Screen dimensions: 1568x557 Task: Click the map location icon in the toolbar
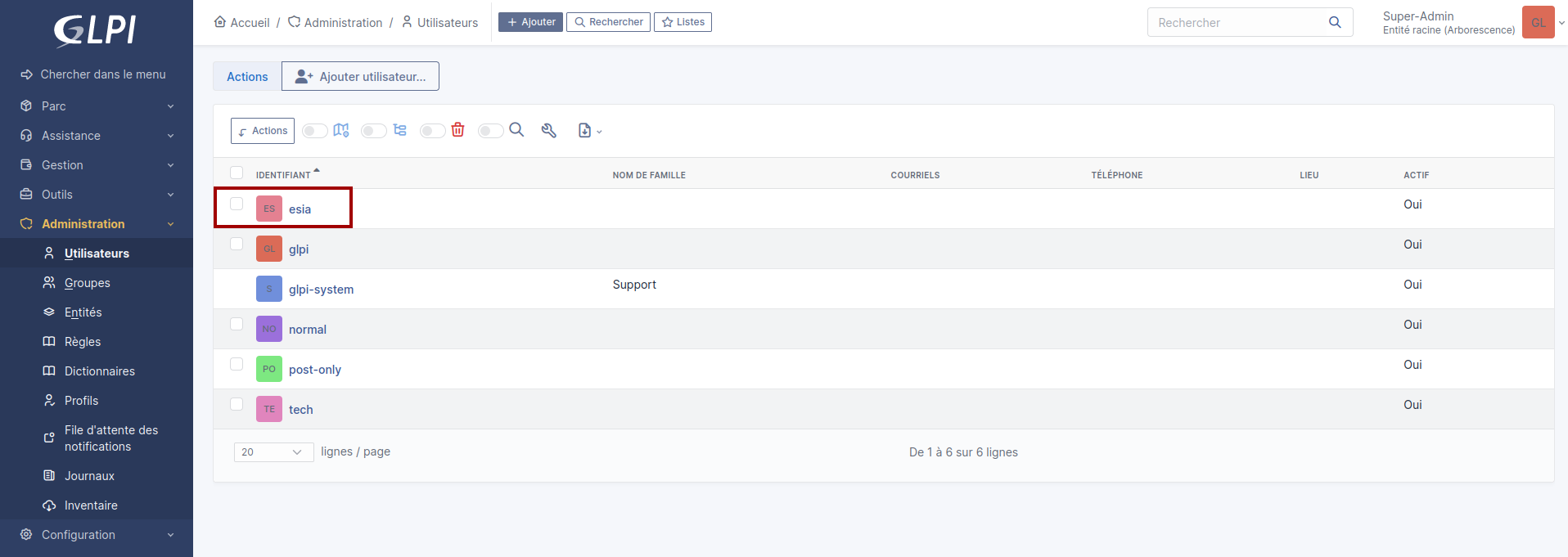(341, 130)
